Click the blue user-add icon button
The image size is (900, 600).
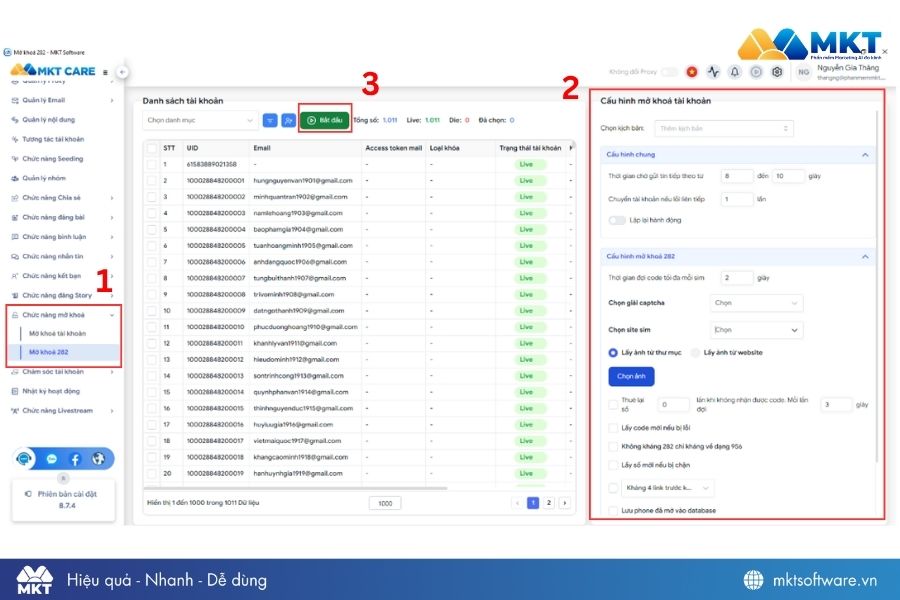click(x=288, y=120)
